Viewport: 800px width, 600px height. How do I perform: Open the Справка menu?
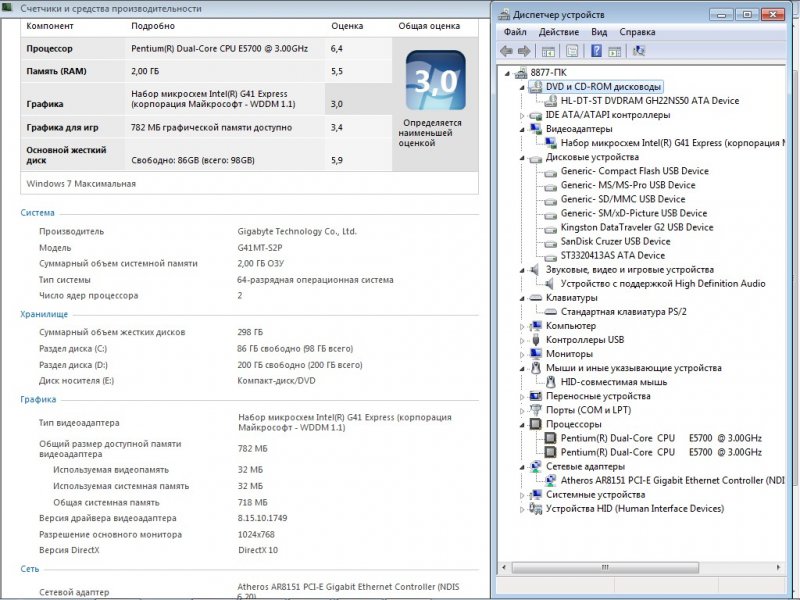tap(637, 32)
